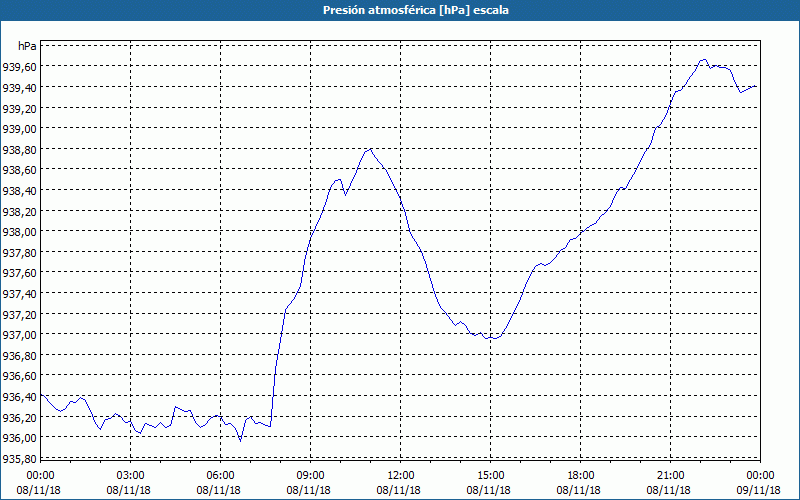Click the curve's mid-morning peak near 11:00
800x500 pixels.
(x=370, y=149)
